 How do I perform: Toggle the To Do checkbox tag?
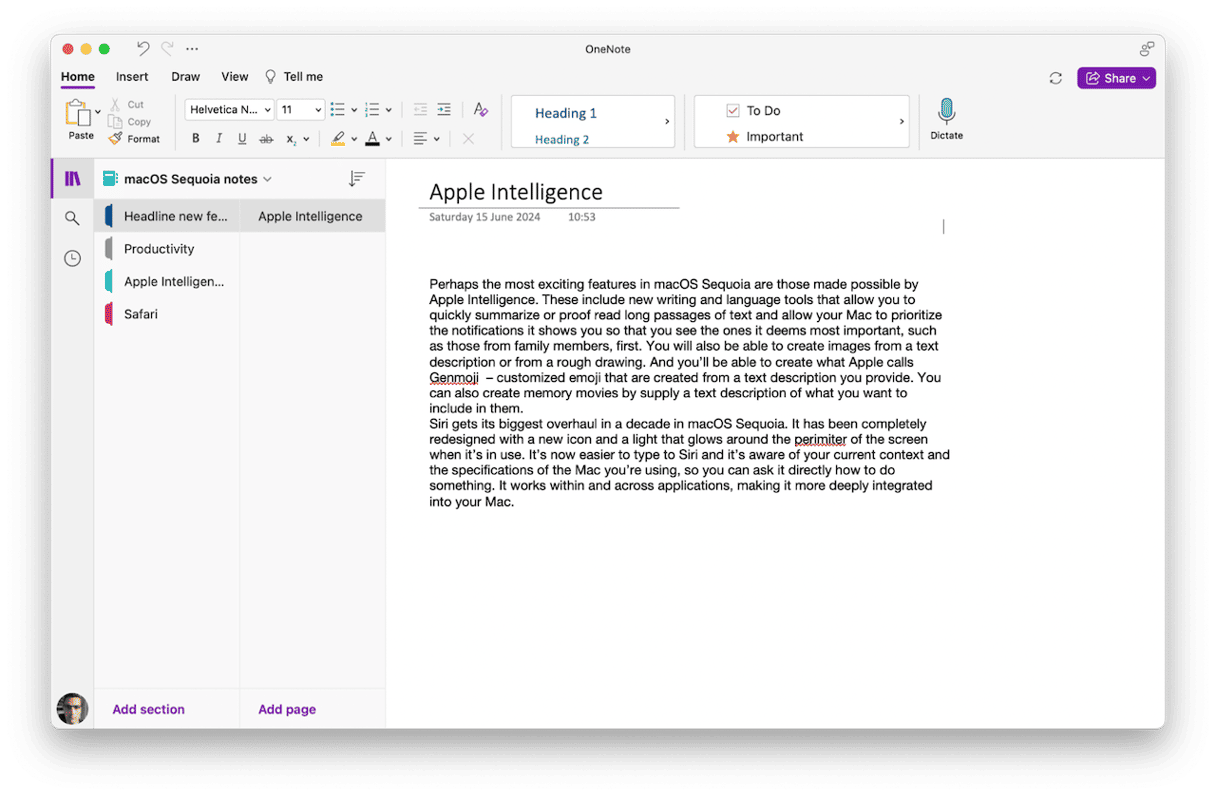pos(733,111)
